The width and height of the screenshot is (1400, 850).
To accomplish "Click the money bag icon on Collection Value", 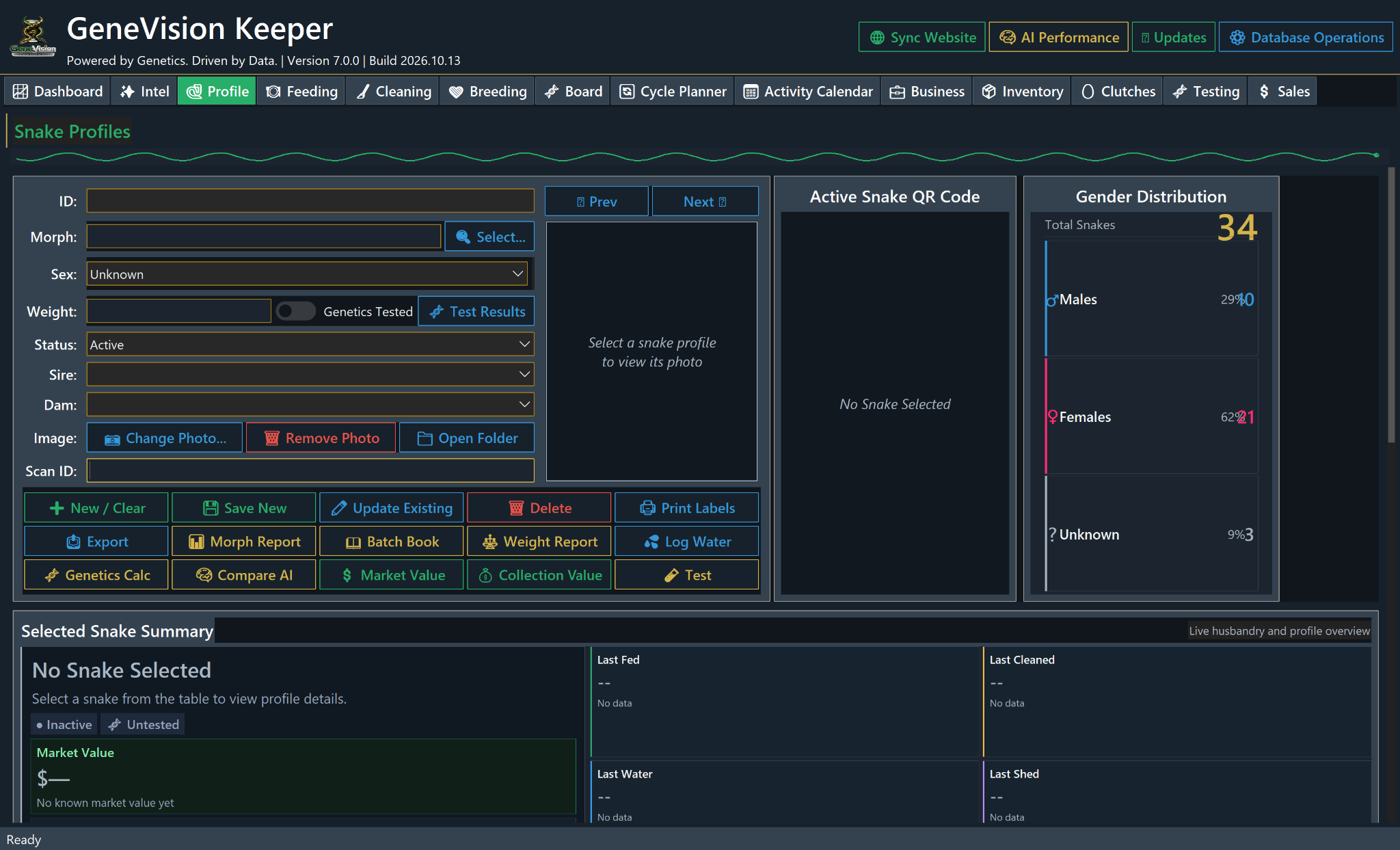I will [485, 576].
